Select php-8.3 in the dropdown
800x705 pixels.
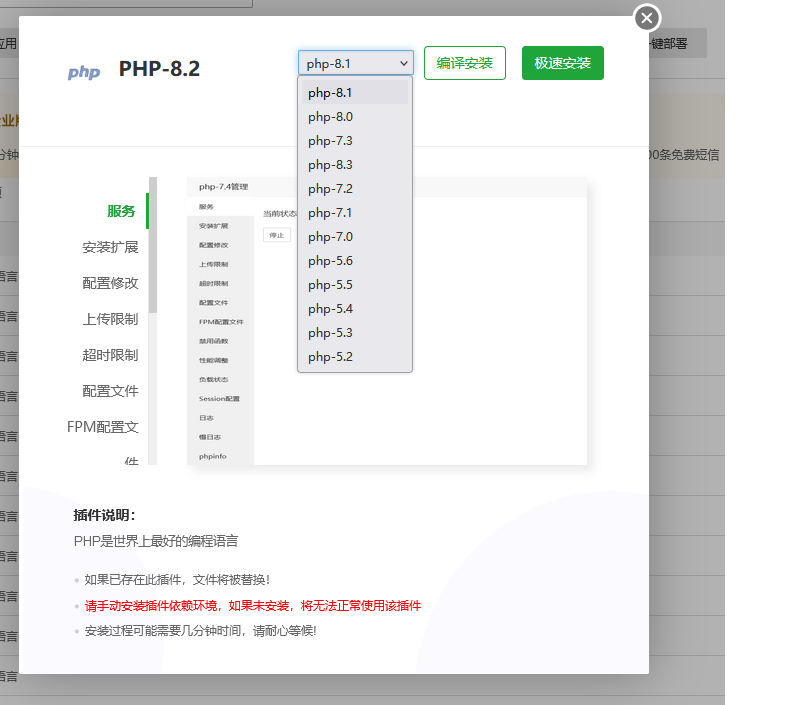355,165
